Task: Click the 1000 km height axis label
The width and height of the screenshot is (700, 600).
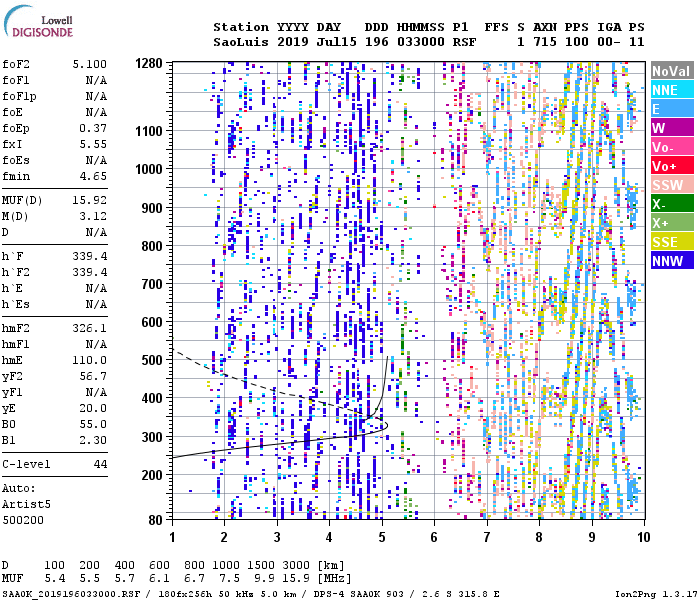Action: (x=149, y=169)
